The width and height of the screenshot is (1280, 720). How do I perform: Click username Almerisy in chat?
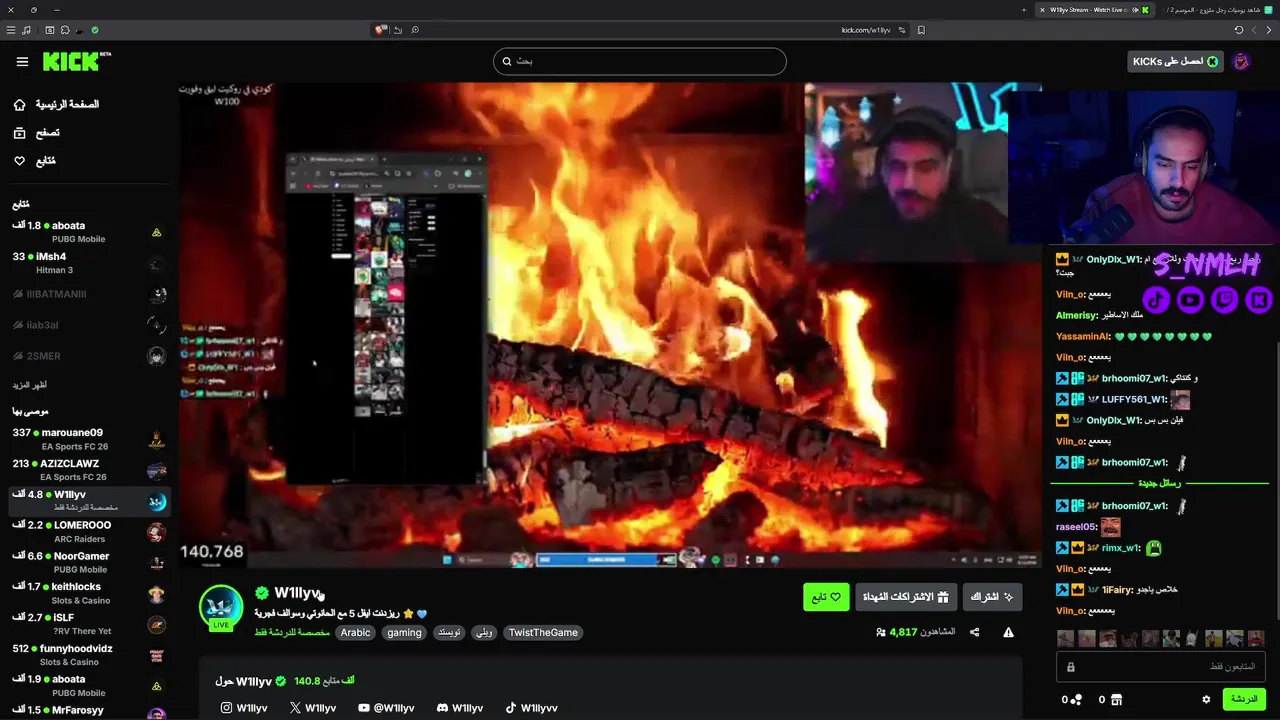pos(1078,315)
